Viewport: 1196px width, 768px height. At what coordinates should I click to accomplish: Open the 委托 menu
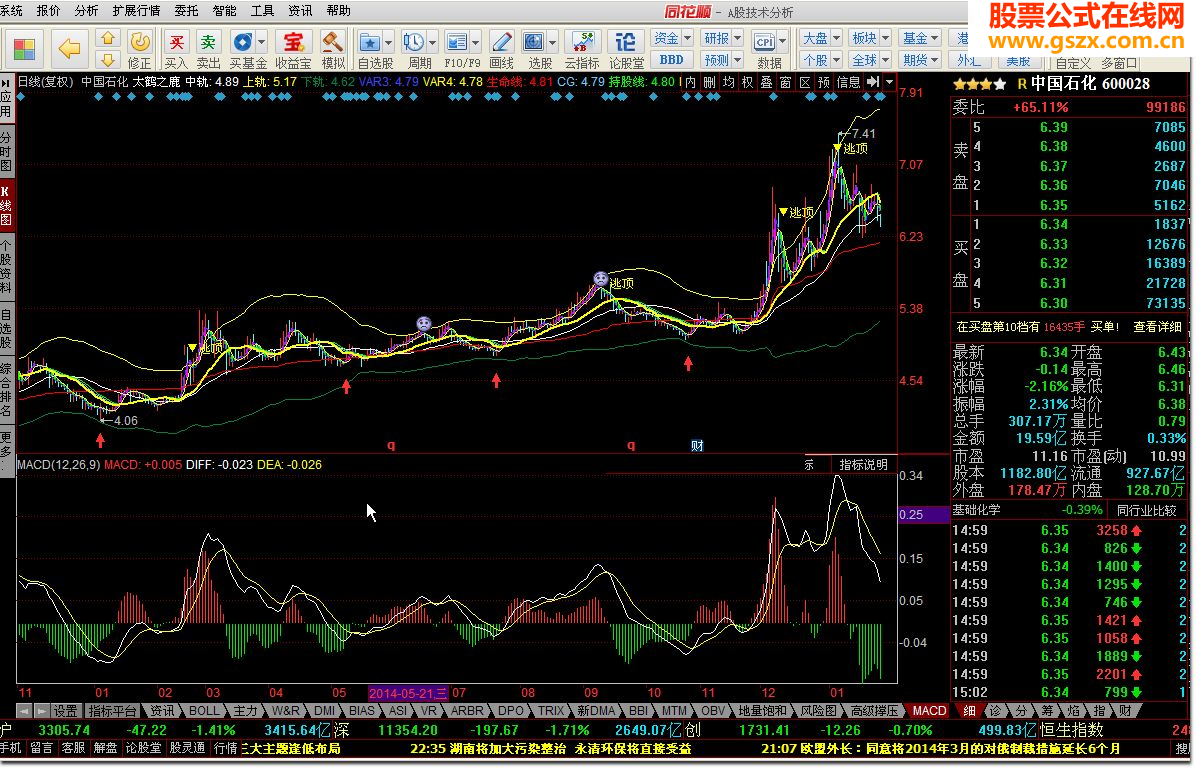186,11
